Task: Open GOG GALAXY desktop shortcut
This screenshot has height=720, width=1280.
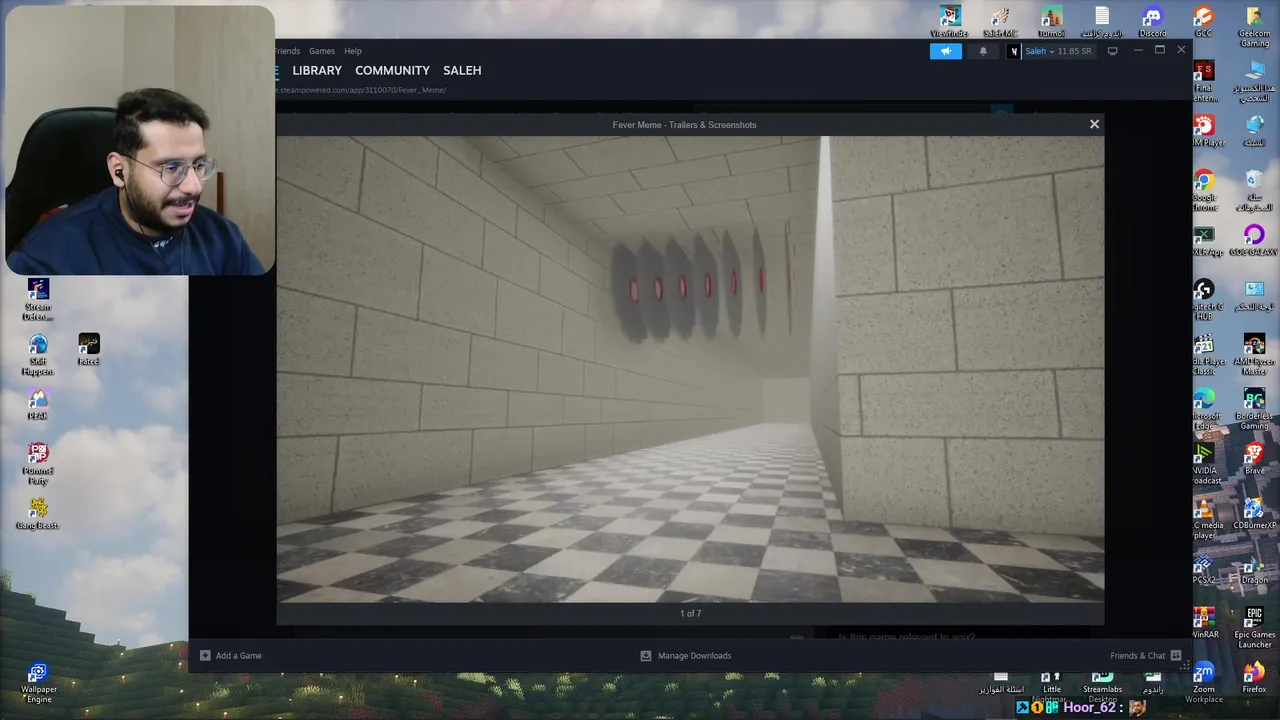Action: click(1254, 240)
